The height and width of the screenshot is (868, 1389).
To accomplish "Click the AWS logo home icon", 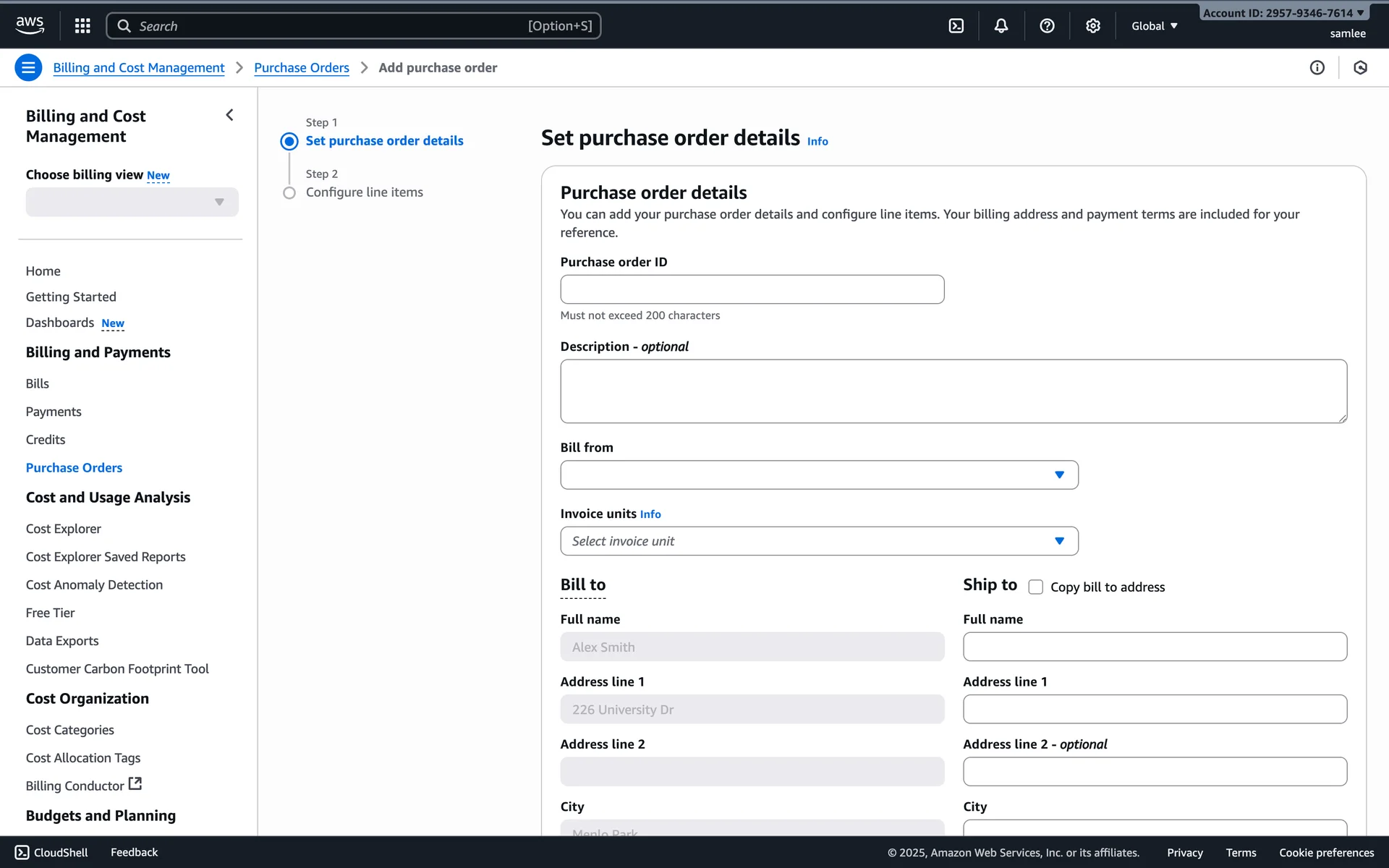I will pyautogui.click(x=30, y=25).
